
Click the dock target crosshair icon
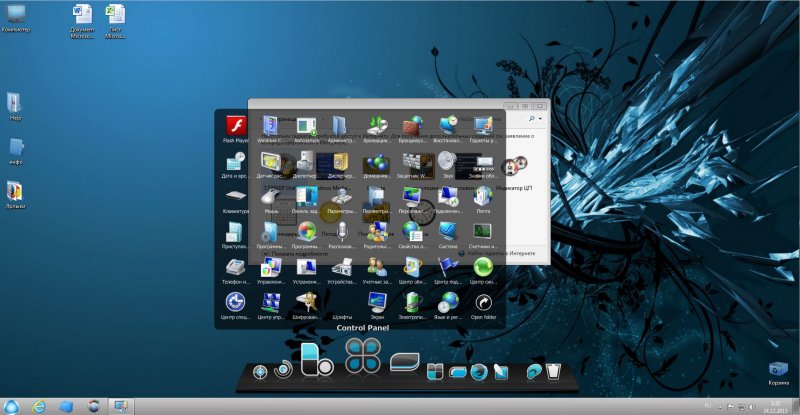click(260, 372)
